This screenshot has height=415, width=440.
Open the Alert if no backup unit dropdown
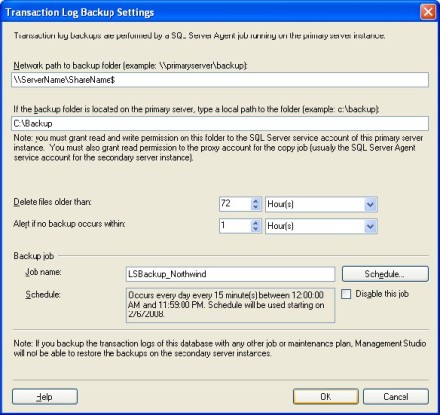(370, 226)
